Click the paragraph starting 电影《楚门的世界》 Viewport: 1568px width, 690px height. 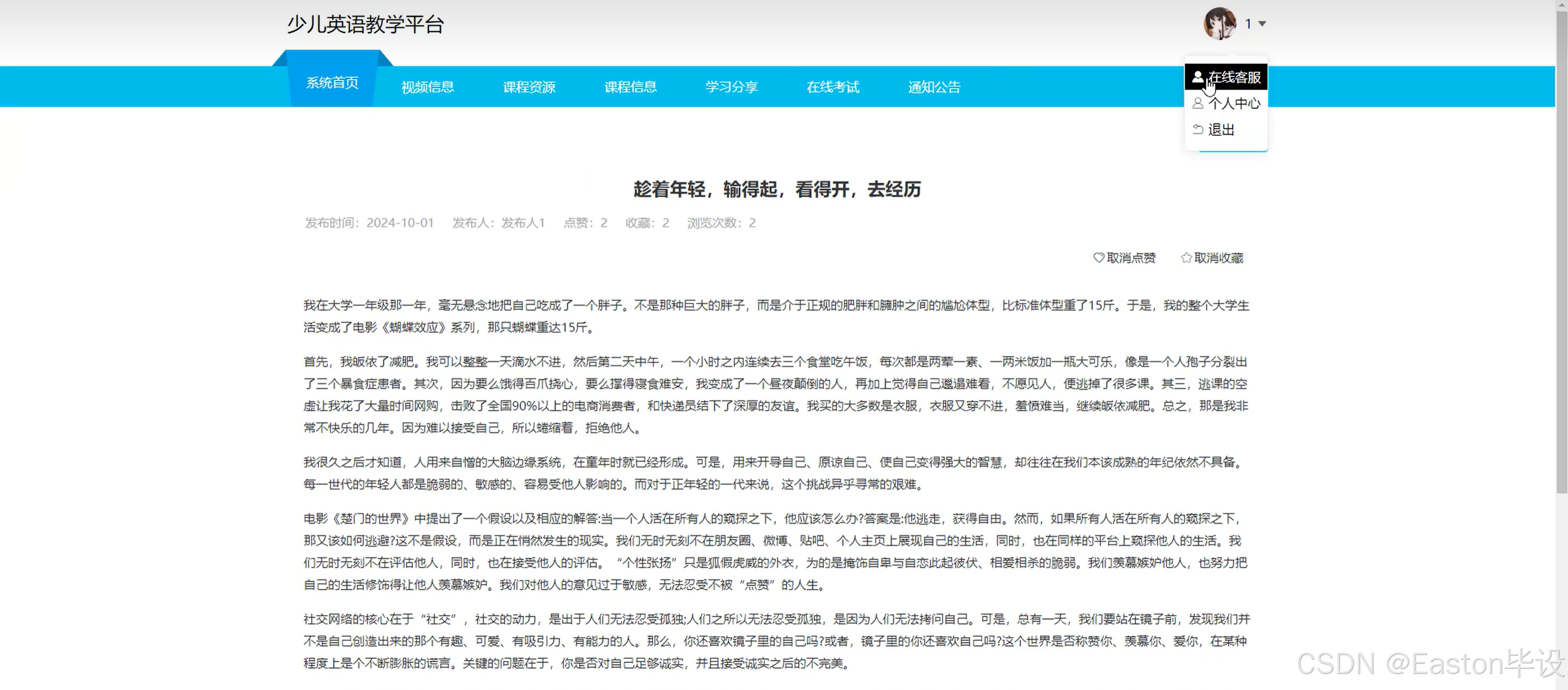[x=776, y=551]
